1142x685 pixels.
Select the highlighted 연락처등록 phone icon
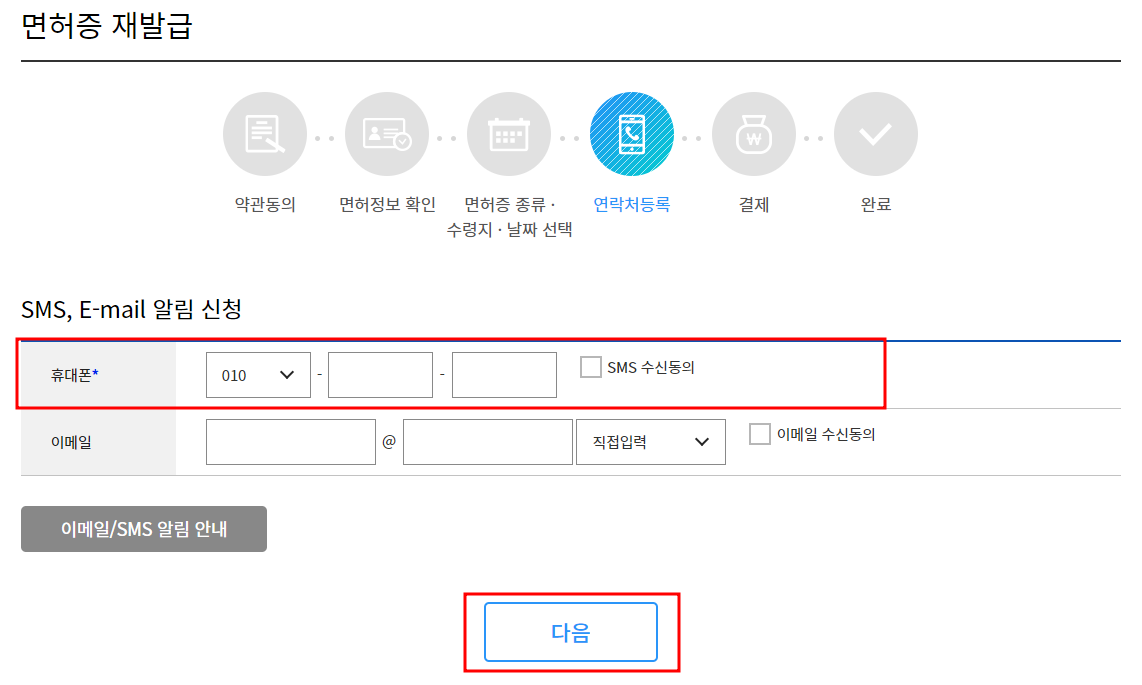point(632,133)
